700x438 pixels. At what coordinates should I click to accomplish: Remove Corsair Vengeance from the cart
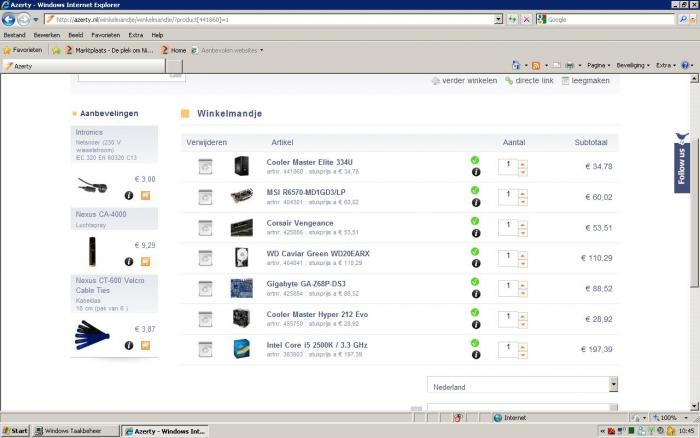coord(204,227)
